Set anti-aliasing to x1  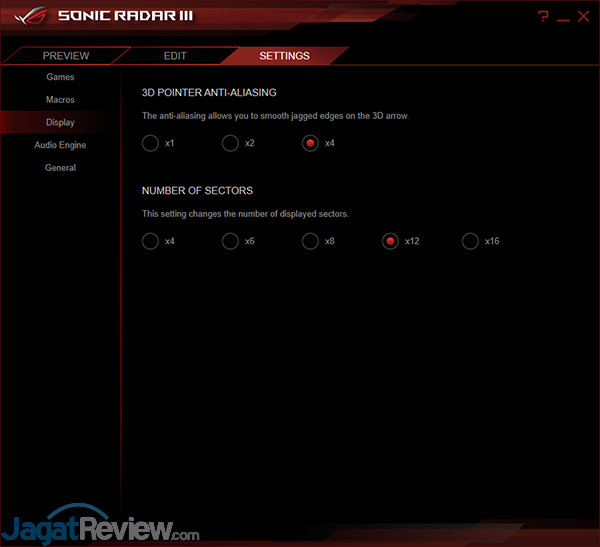tap(150, 143)
